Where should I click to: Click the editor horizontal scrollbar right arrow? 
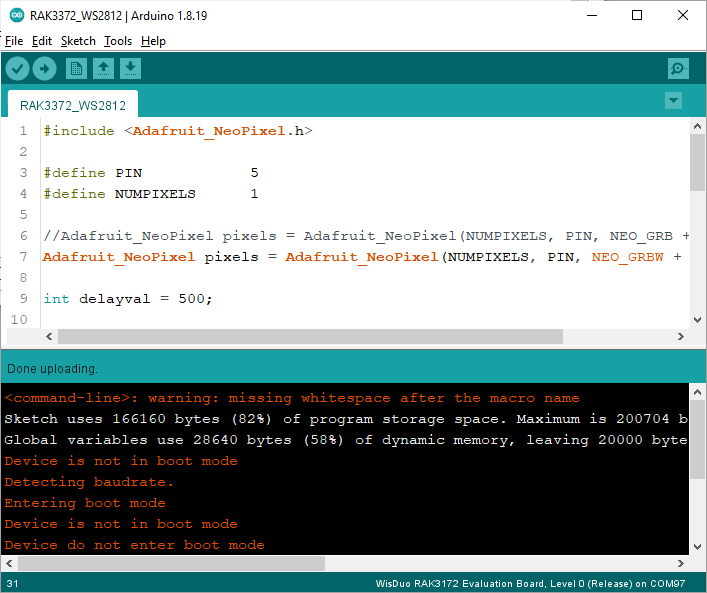pos(679,336)
